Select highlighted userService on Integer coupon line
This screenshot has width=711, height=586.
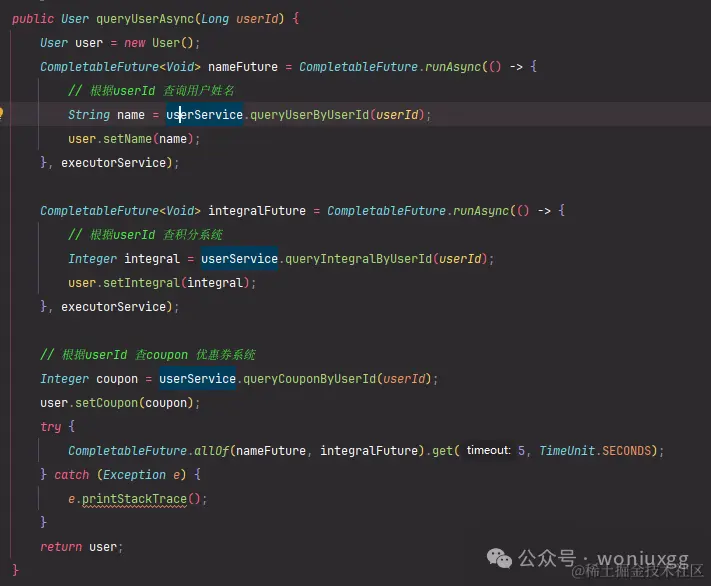pos(197,378)
